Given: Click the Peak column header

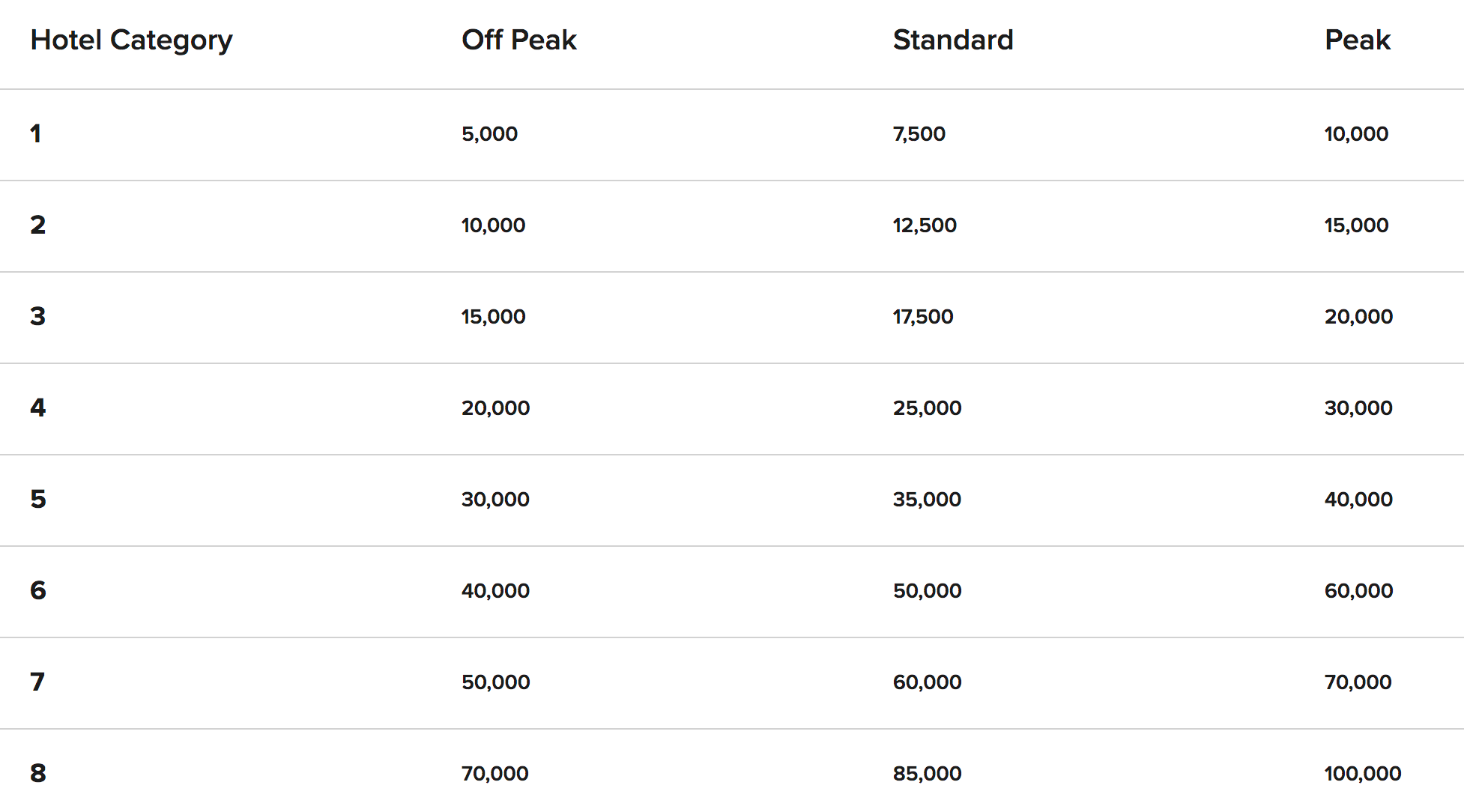Looking at the screenshot, I should point(1357,40).
